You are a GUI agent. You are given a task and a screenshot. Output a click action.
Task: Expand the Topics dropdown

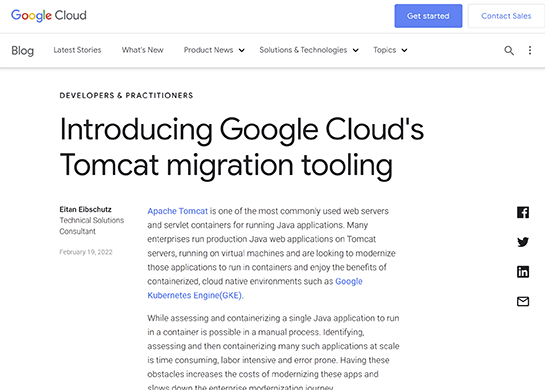(390, 50)
